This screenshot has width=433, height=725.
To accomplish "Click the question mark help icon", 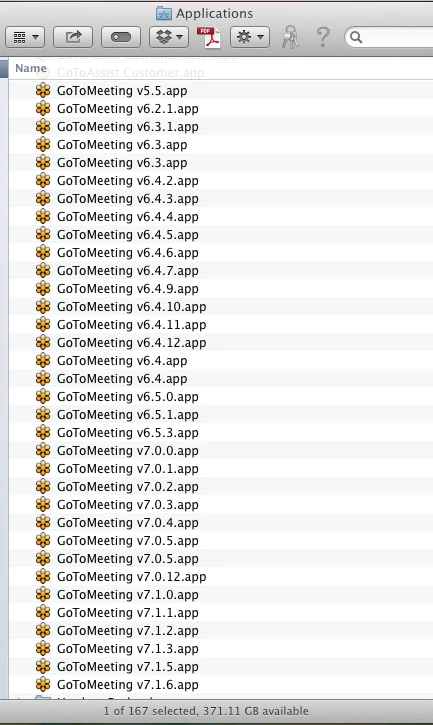I will (323, 37).
